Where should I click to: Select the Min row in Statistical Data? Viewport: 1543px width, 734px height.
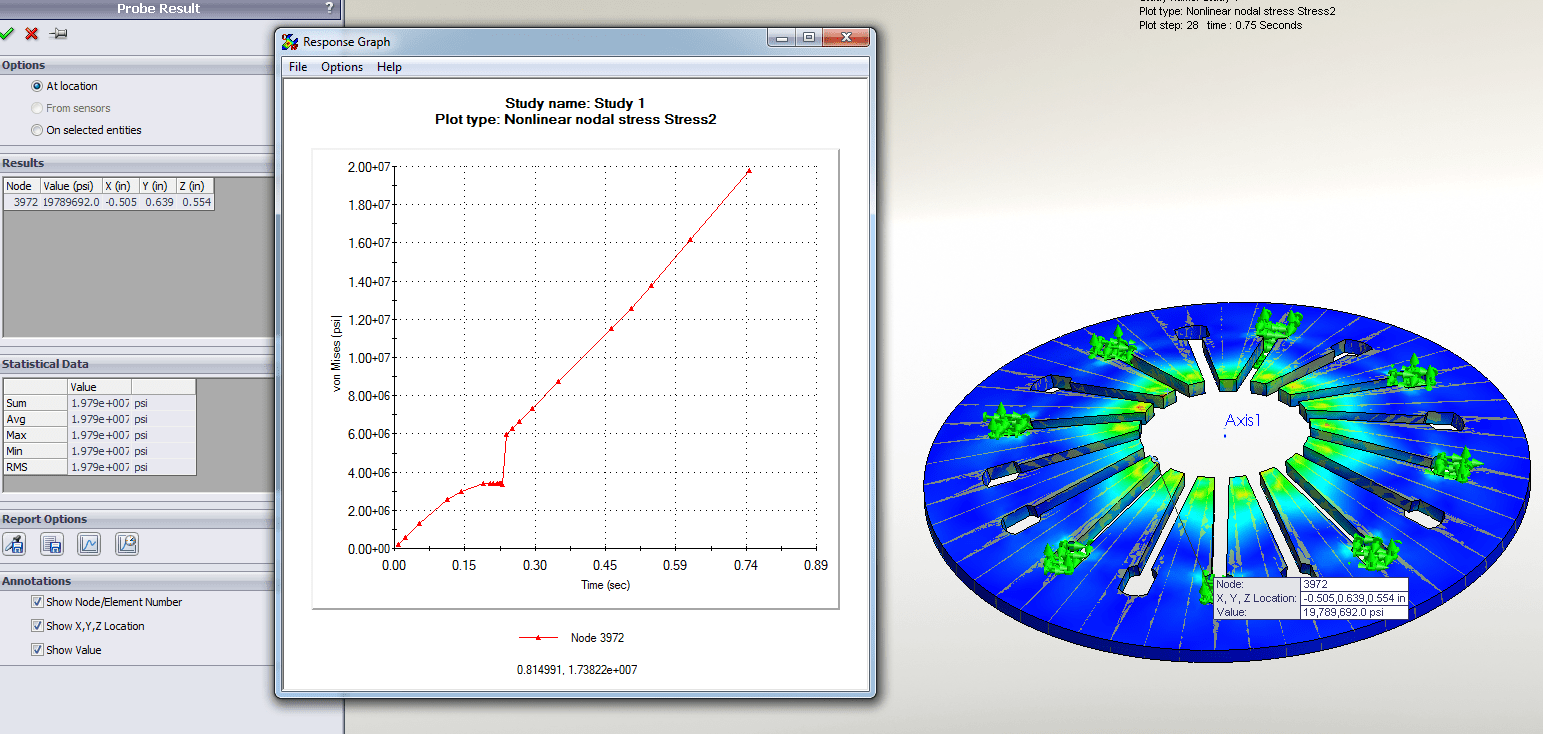point(100,451)
